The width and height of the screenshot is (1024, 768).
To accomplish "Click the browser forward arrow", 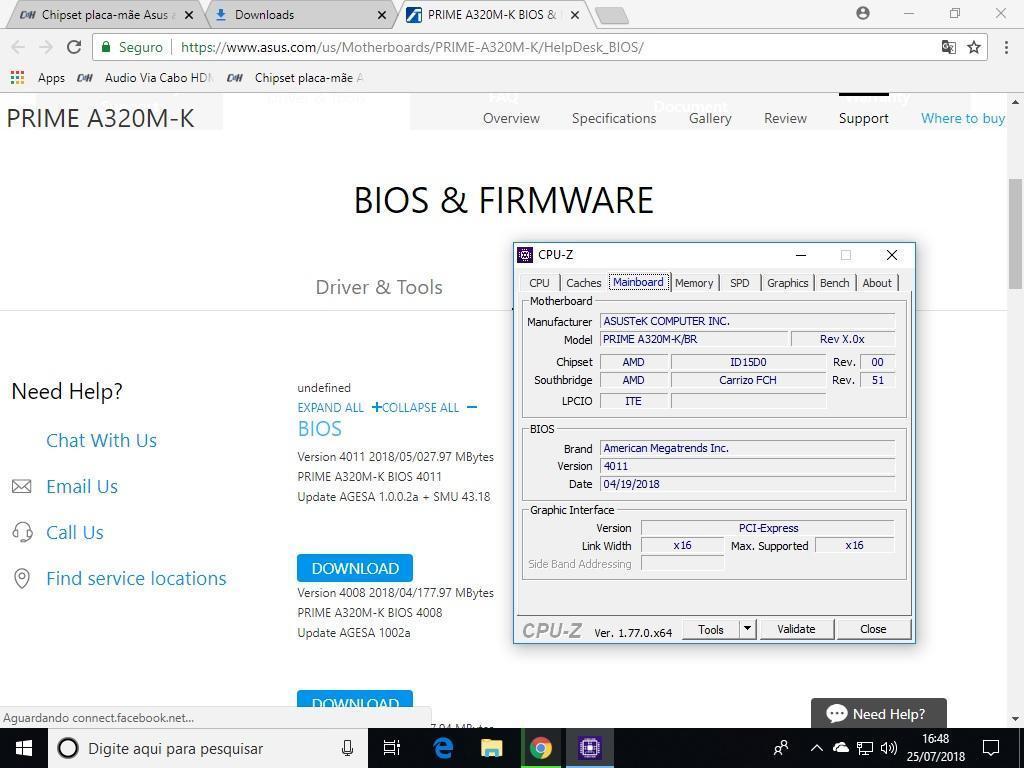I will click(46, 47).
